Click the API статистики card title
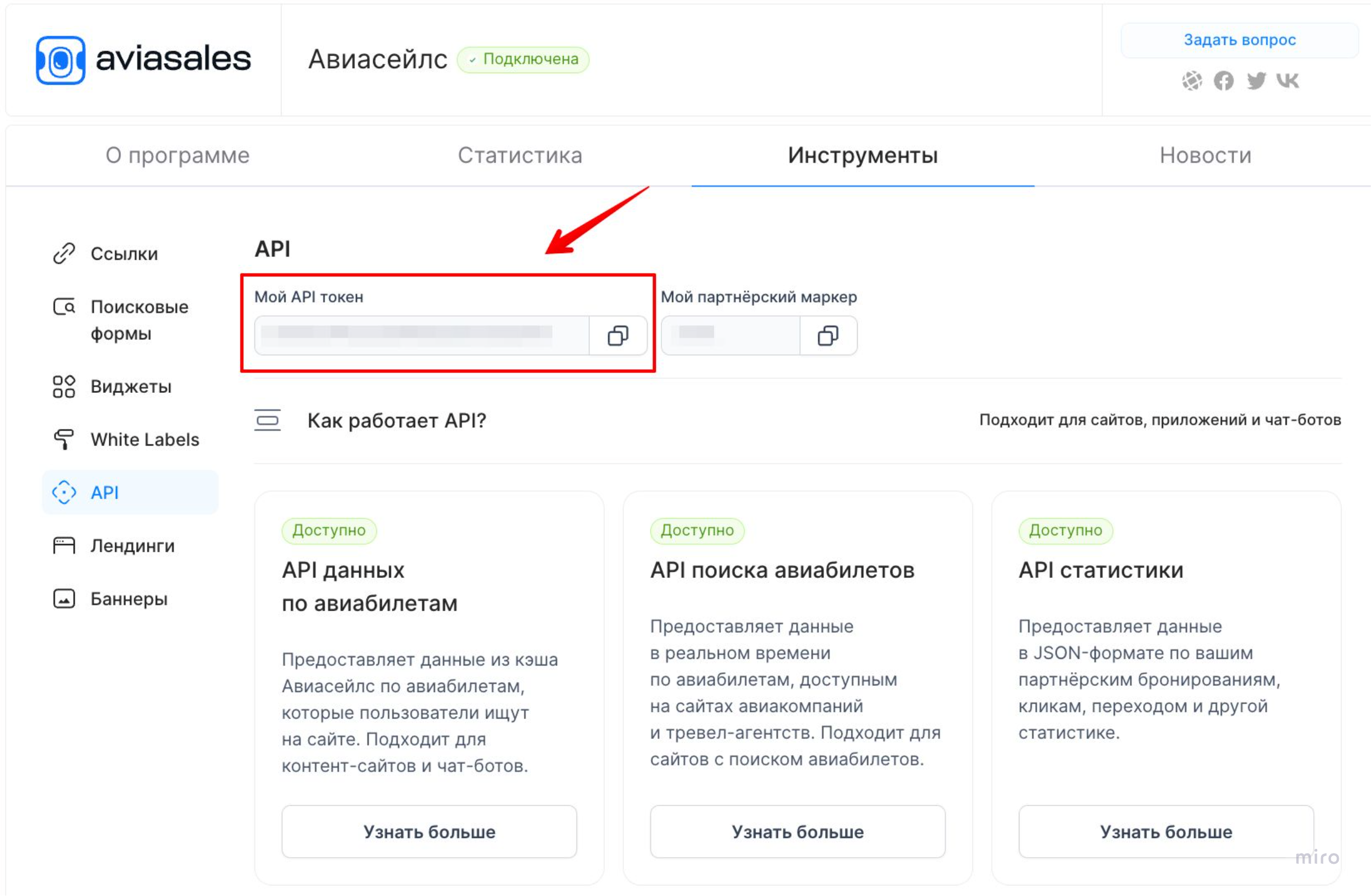1371x896 pixels. tap(1101, 570)
